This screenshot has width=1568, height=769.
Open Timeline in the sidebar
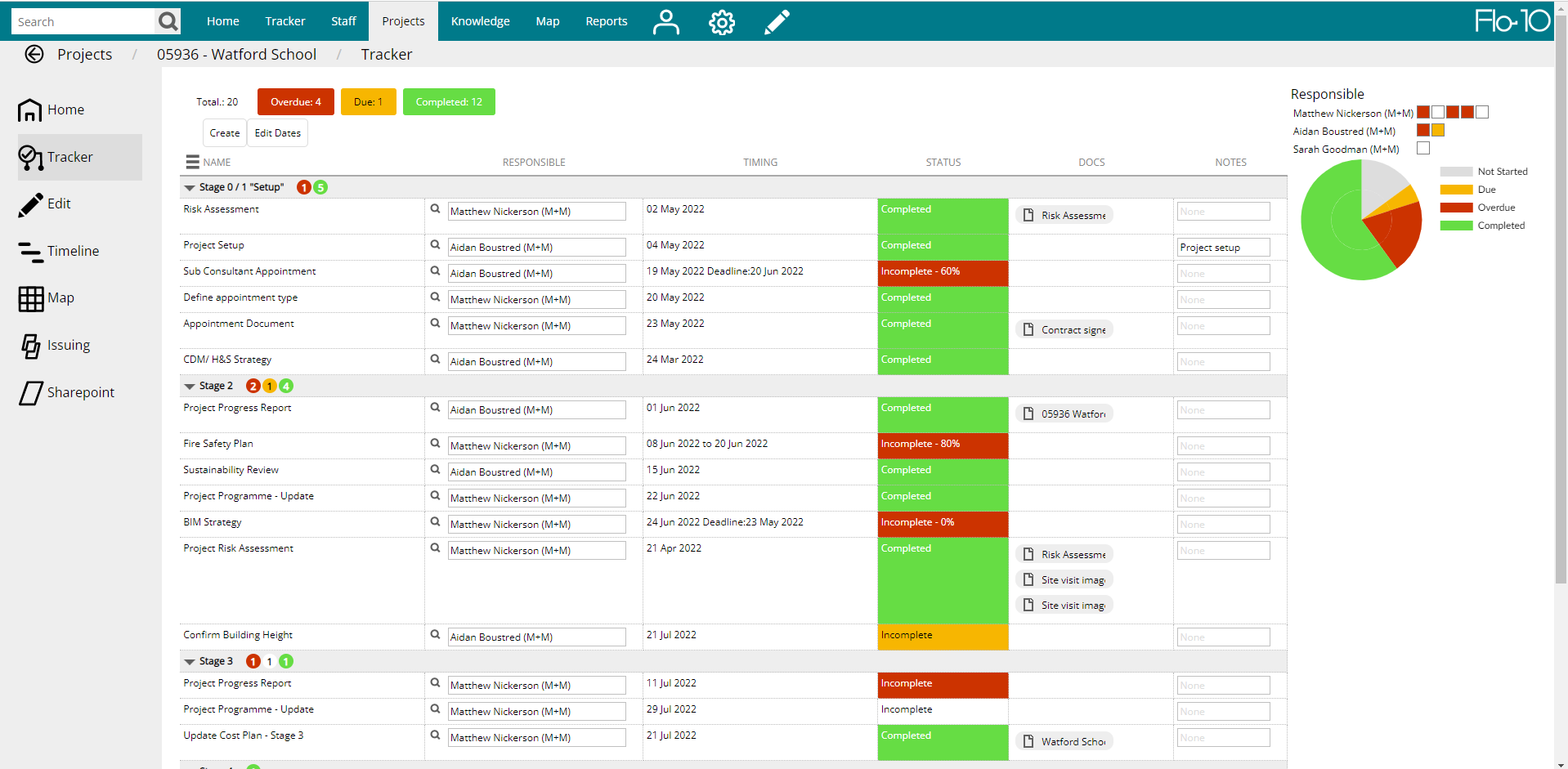pyautogui.click(x=59, y=251)
